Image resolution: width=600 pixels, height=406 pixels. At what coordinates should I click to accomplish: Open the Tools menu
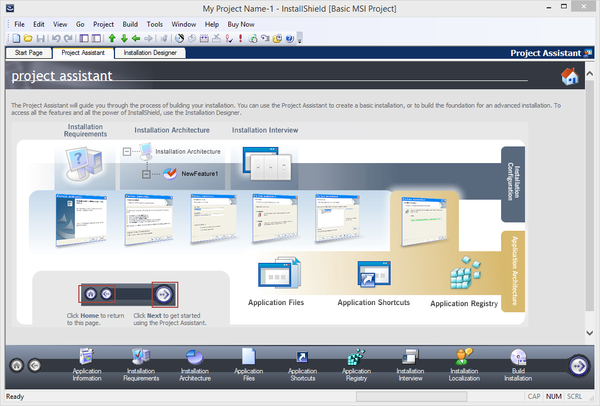tap(155, 24)
